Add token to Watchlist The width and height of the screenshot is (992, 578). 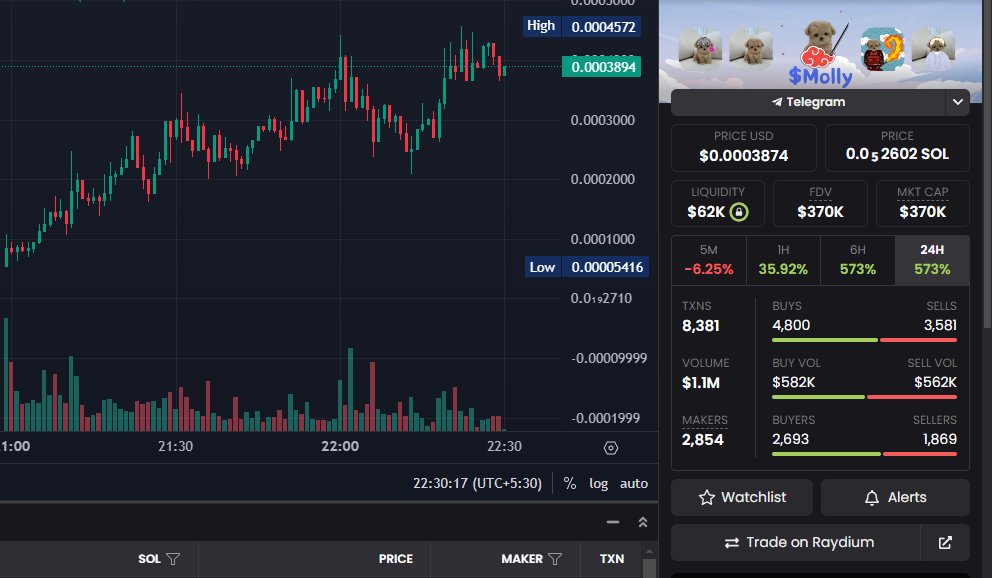tap(741, 498)
